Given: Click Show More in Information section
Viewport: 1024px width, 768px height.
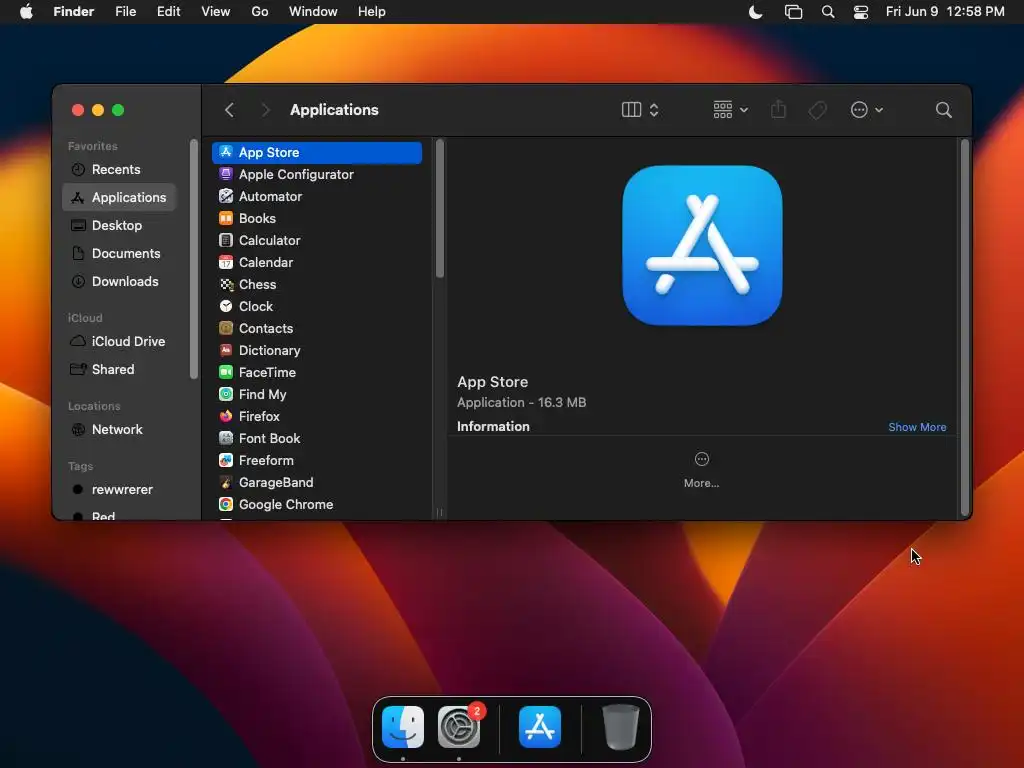Looking at the screenshot, I should click(x=917, y=427).
